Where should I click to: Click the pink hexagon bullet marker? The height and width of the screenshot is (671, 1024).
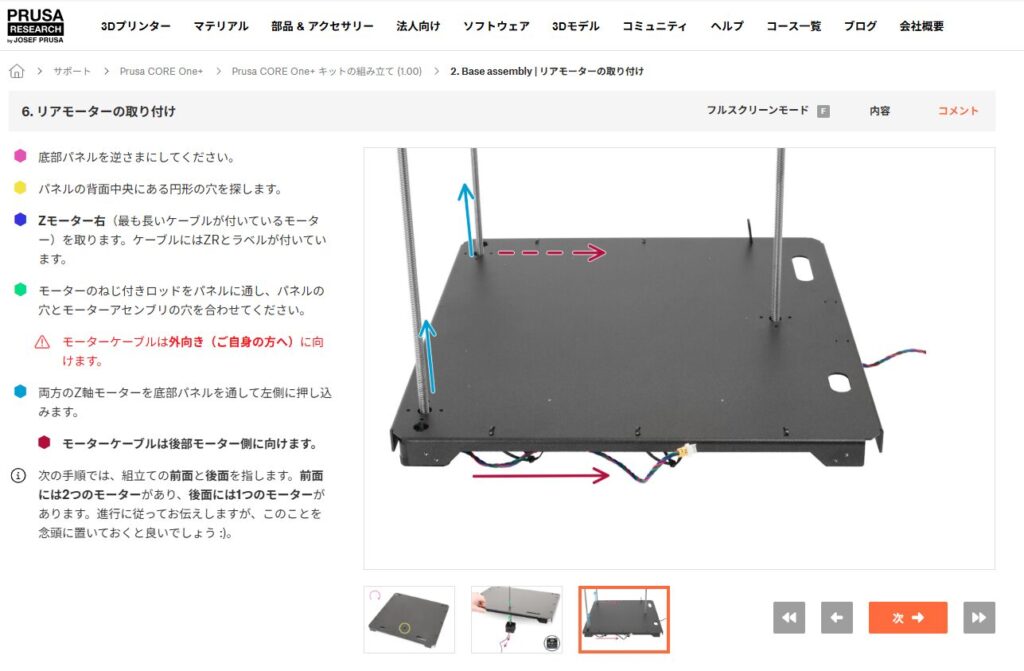pyautogui.click(x=20, y=155)
